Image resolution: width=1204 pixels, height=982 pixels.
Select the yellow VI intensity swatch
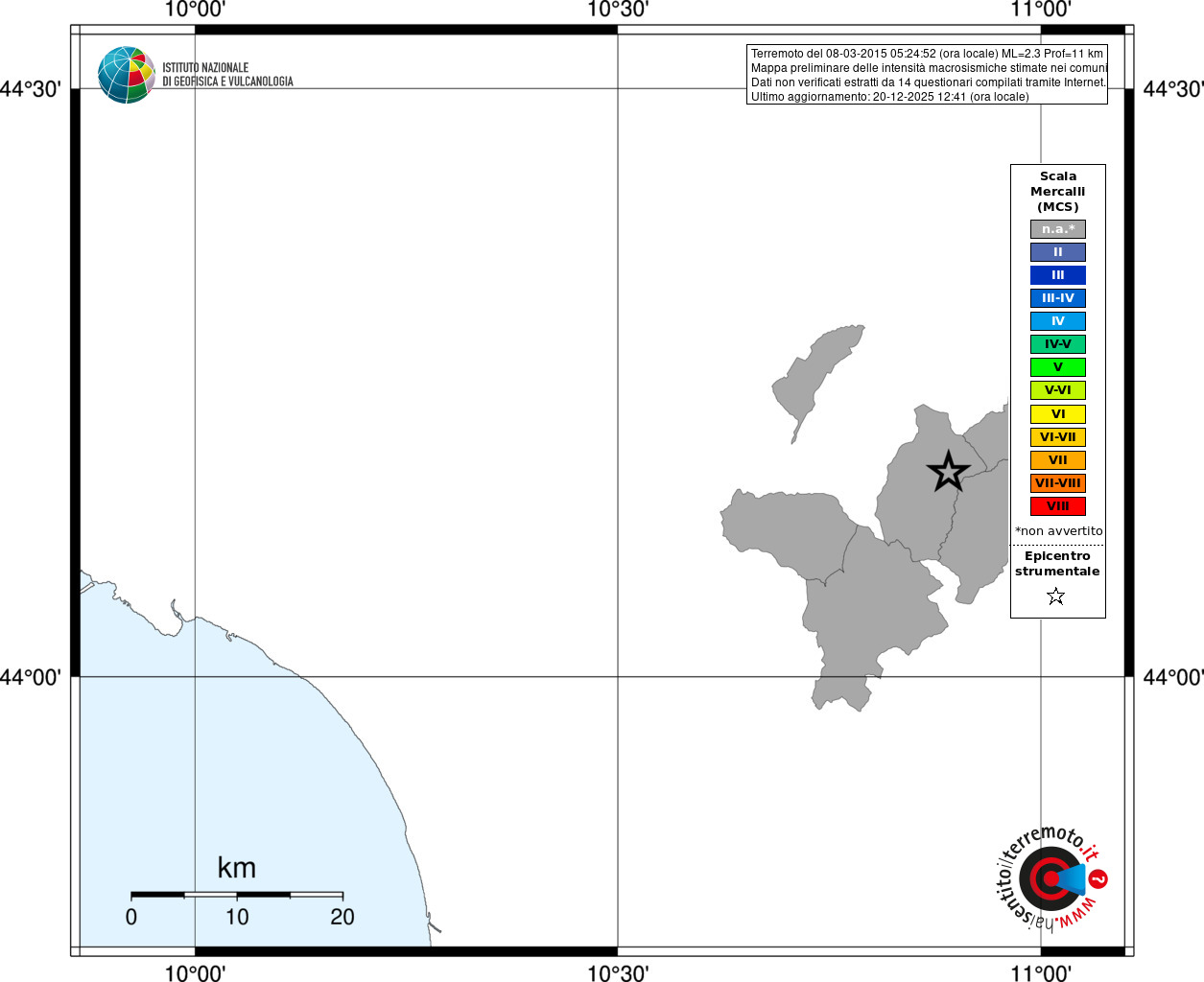click(x=1058, y=414)
